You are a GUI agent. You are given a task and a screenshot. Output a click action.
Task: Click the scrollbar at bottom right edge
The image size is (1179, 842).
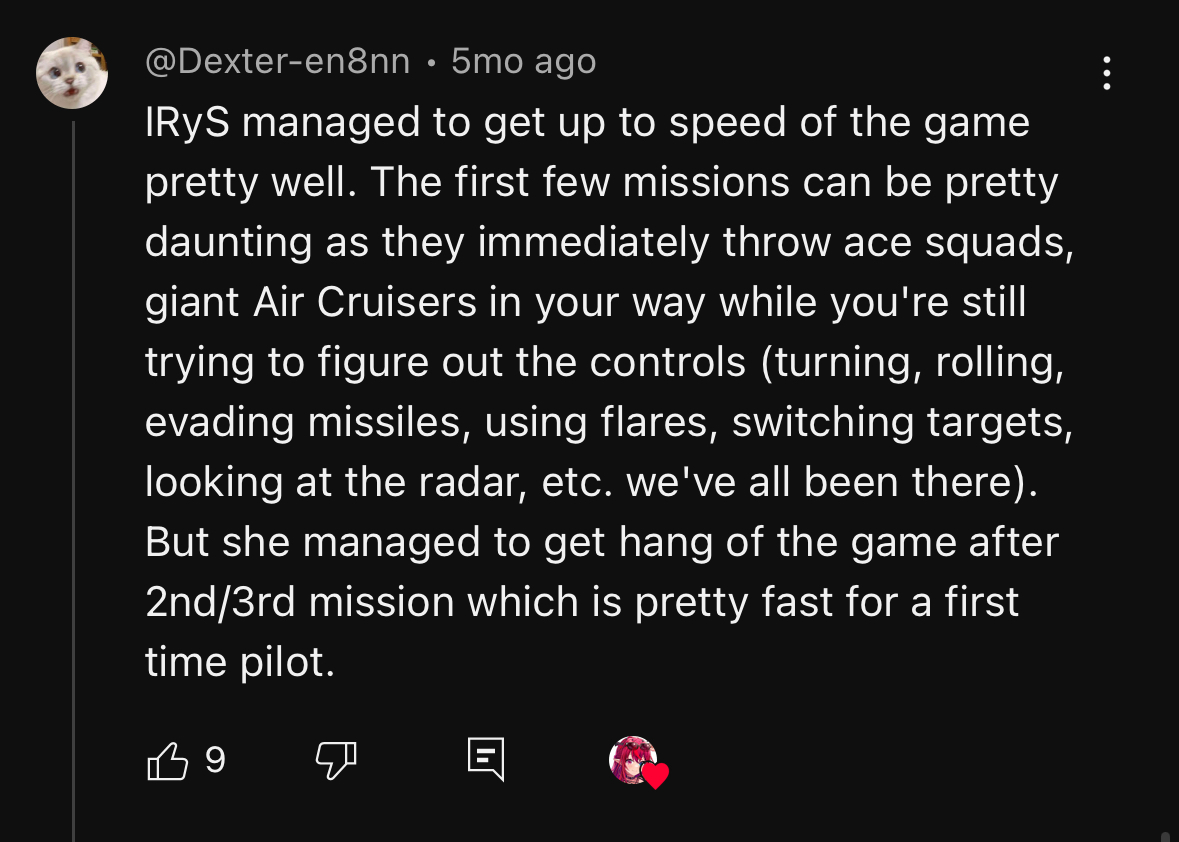[1164, 835]
